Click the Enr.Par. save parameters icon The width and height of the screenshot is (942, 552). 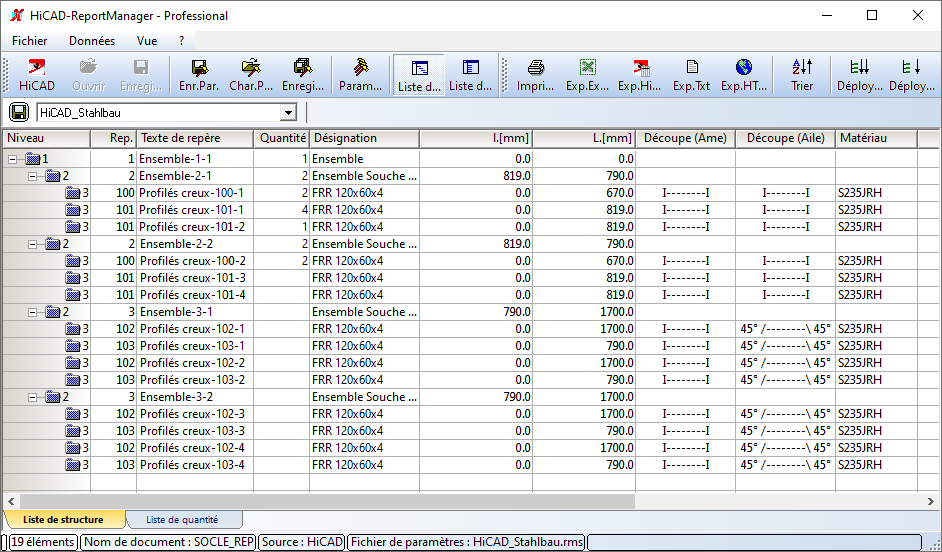point(199,75)
